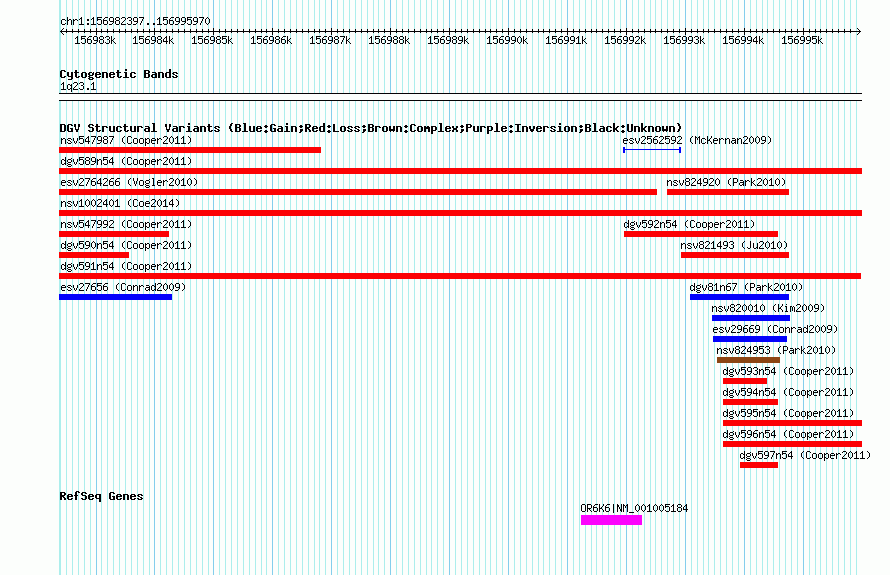Click the DGV Structural Variants track title
The height and width of the screenshot is (575, 890).
click(371, 128)
